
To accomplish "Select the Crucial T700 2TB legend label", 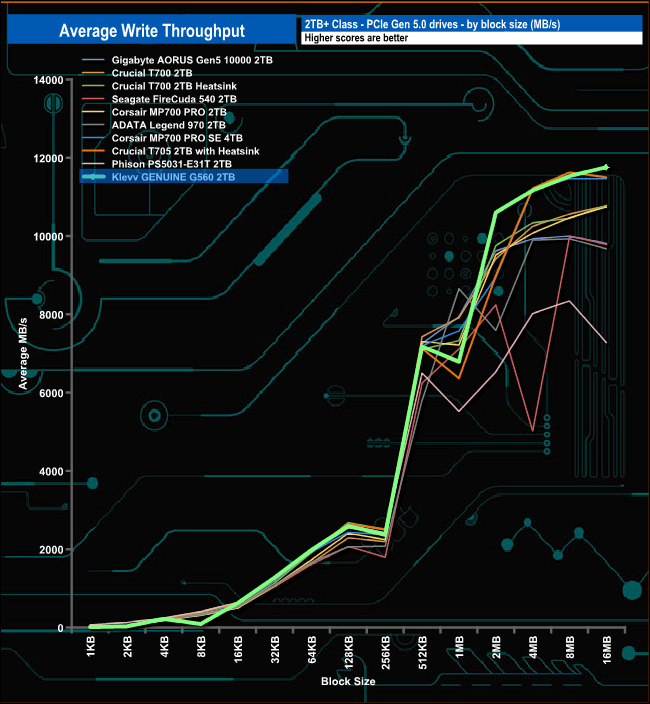I will 152,73.
